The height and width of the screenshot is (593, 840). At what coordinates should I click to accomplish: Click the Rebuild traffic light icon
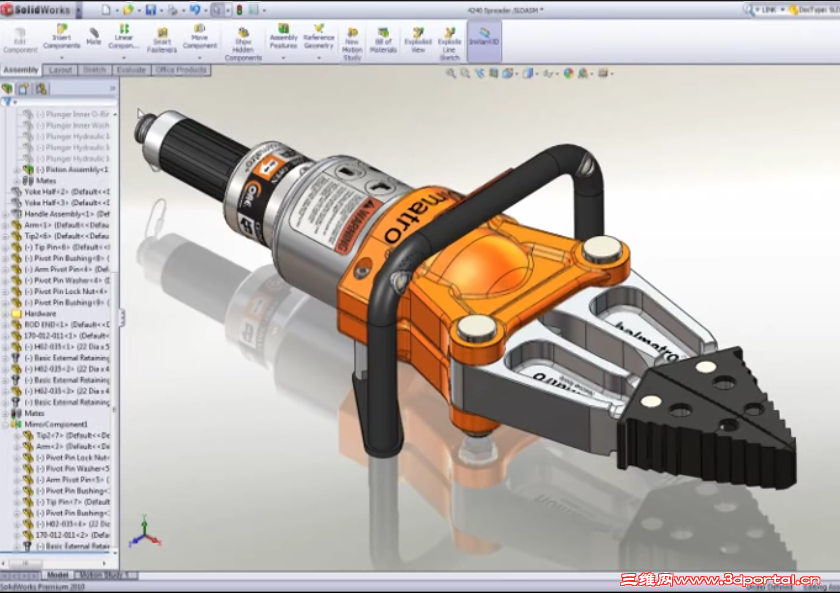click(239, 10)
